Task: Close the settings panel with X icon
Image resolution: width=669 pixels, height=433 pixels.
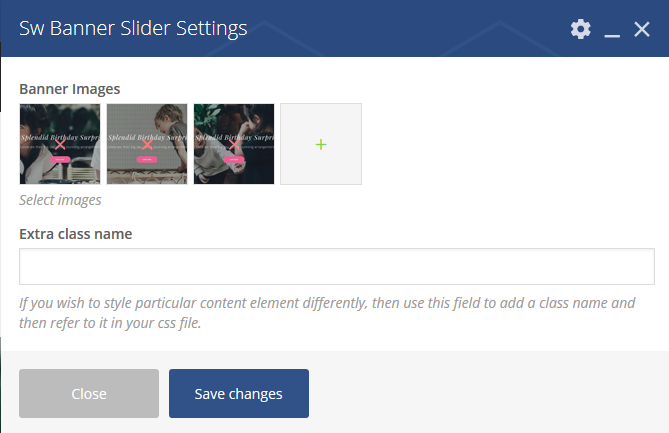Action: click(x=642, y=29)
